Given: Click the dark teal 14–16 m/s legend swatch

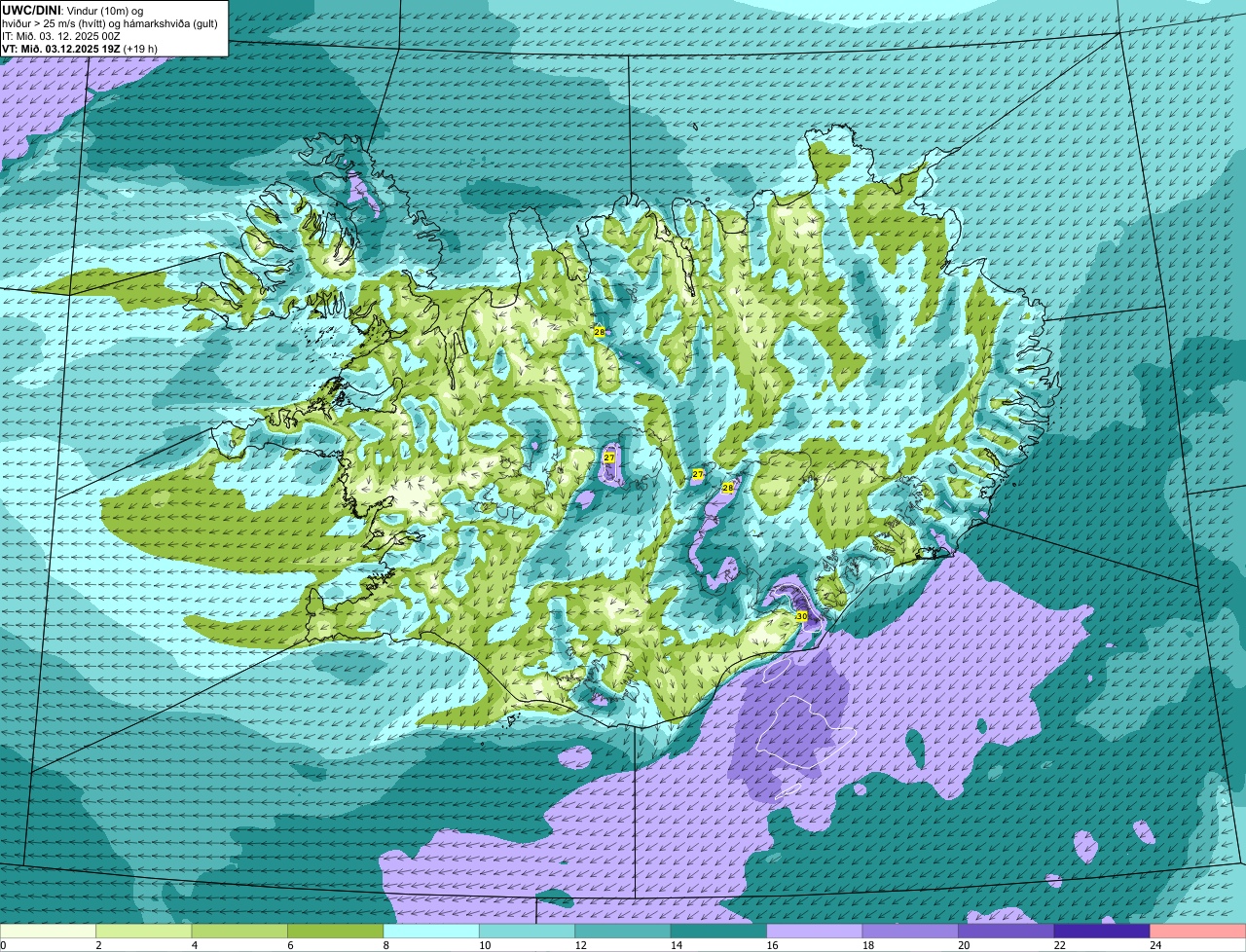Looking at the screenshot, I should pyautogui.click(x=719, y=931).
